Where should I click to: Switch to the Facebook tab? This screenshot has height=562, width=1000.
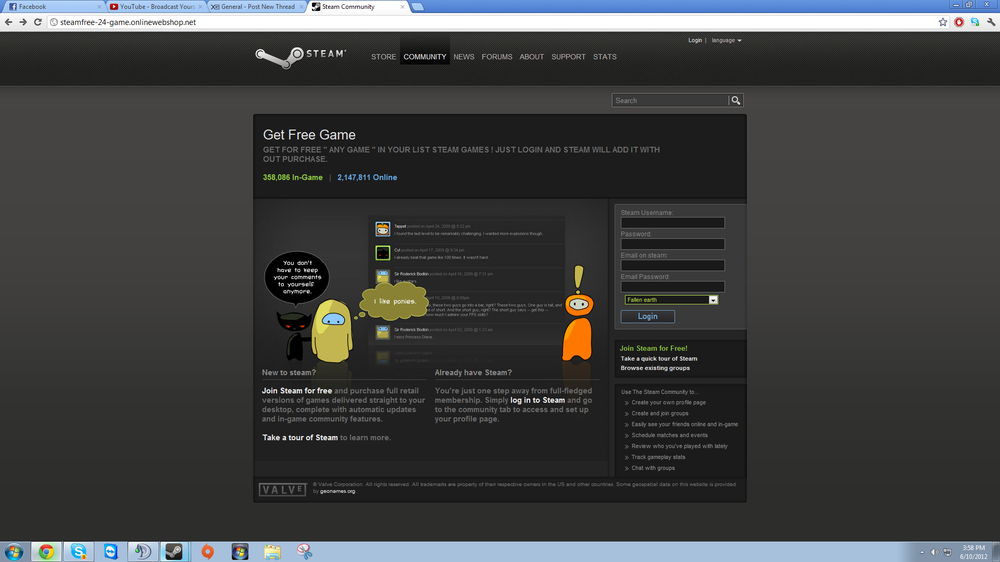[53, 6]
